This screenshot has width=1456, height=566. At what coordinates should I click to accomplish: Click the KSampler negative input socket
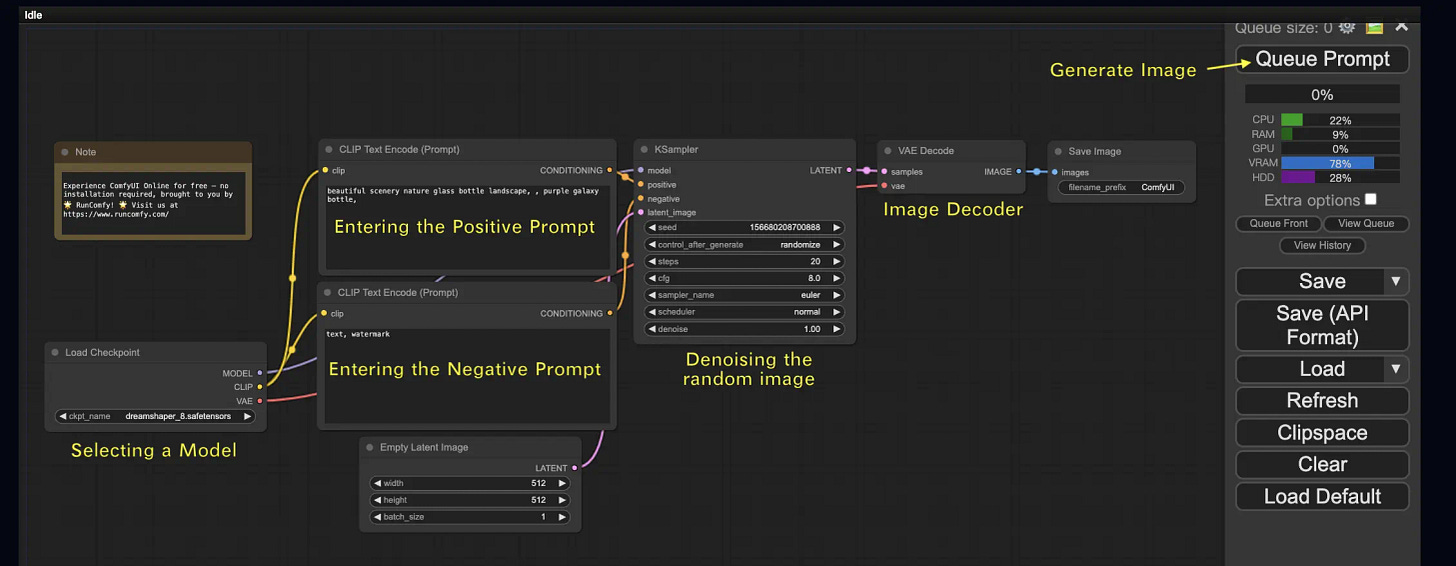(641, 199)
